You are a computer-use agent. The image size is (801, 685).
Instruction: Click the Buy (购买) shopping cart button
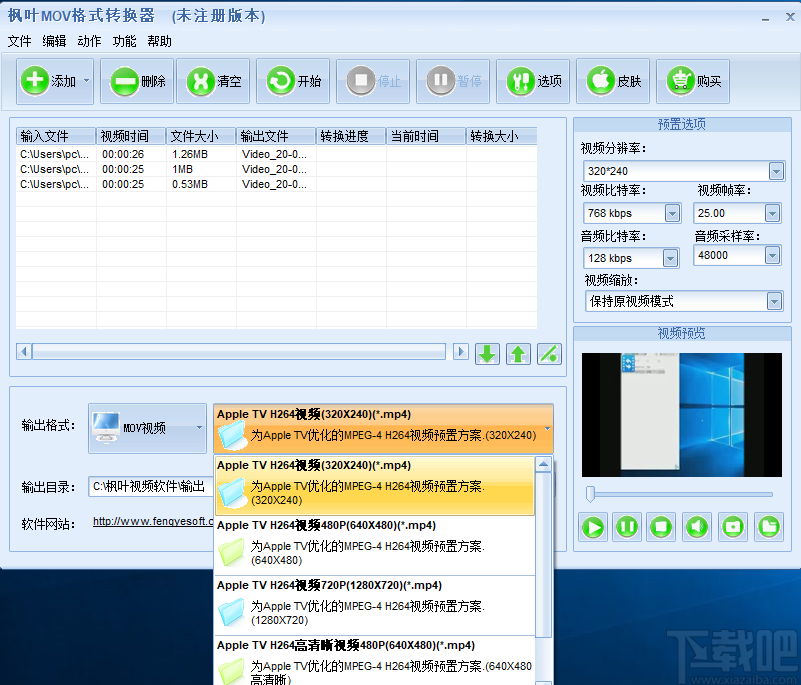[693, 81]
